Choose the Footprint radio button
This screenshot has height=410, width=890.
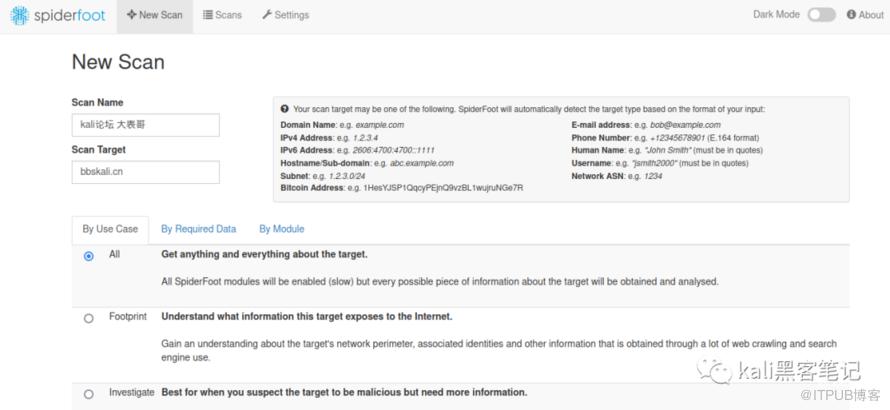[x=89, y=318]
